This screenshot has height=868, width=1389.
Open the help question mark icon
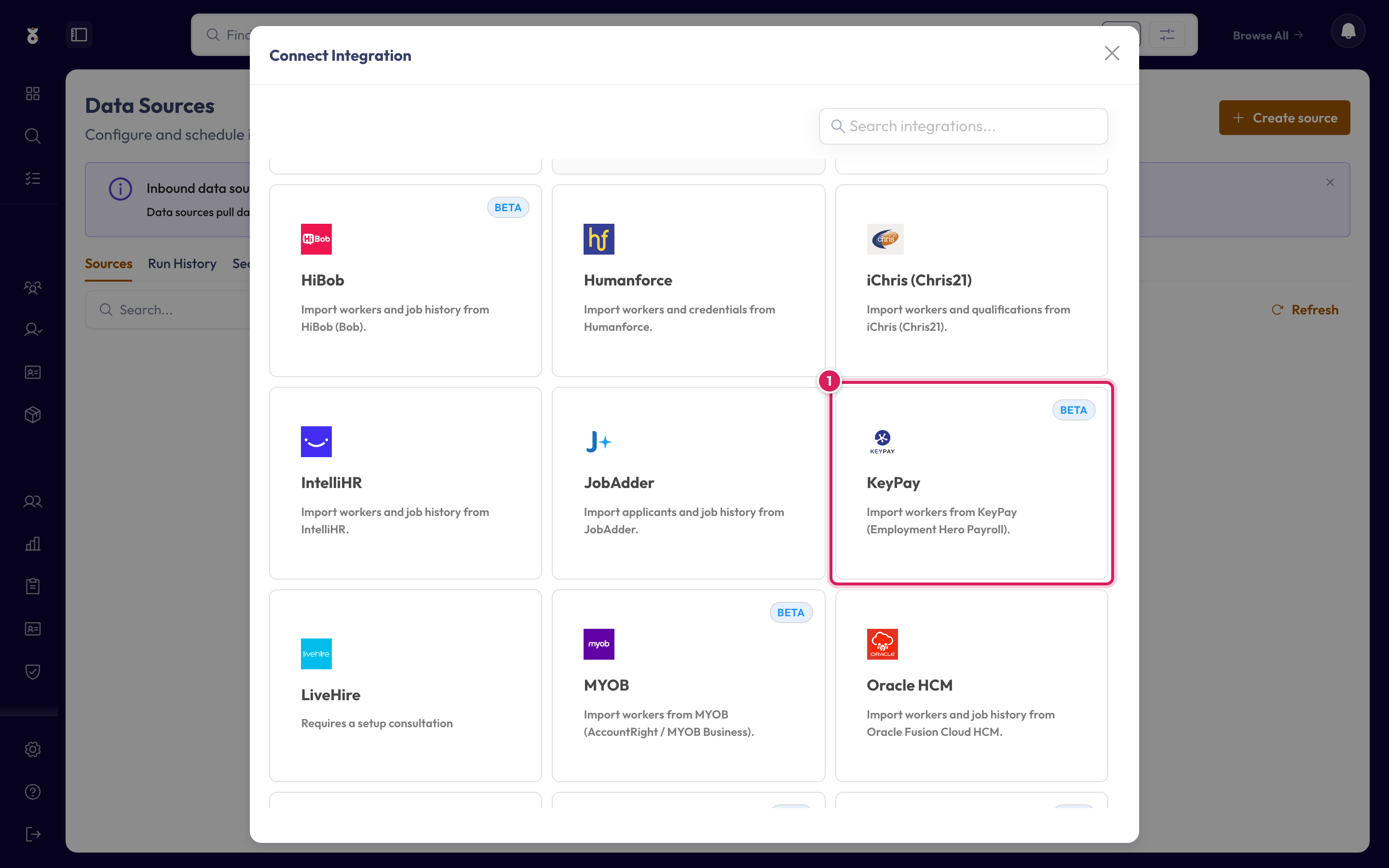pyautogui.click(x=33, y=792)
